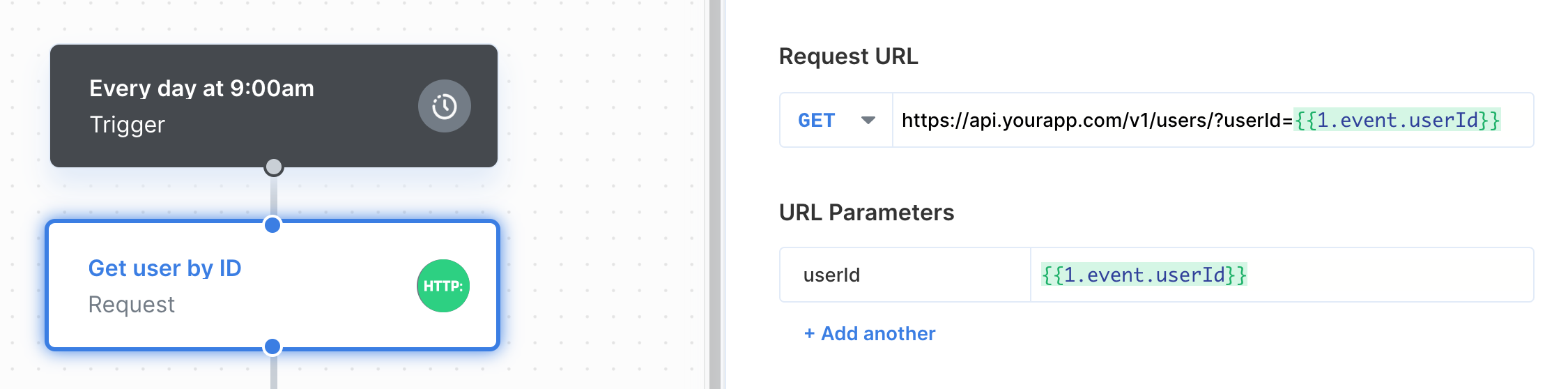Open the GET method dropdown arrow
The width and height of the screenshot is (1568, 389).
[x=868, y=120]
